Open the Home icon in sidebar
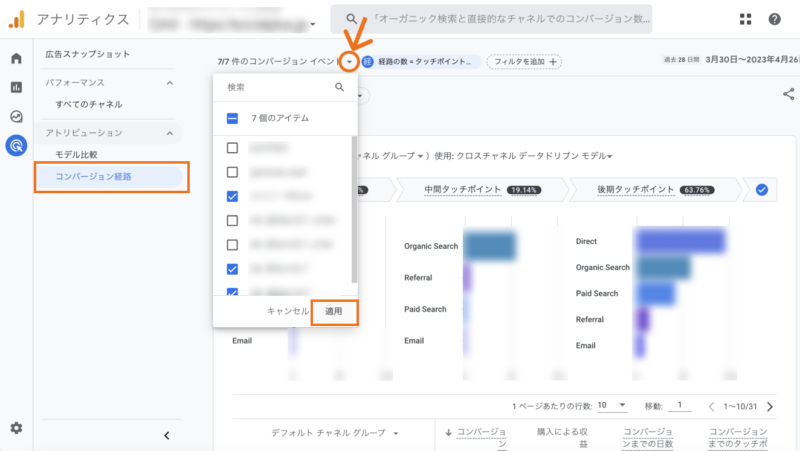Image resolution: width=800 pixels, height=451 pixels. click(16, 58)
